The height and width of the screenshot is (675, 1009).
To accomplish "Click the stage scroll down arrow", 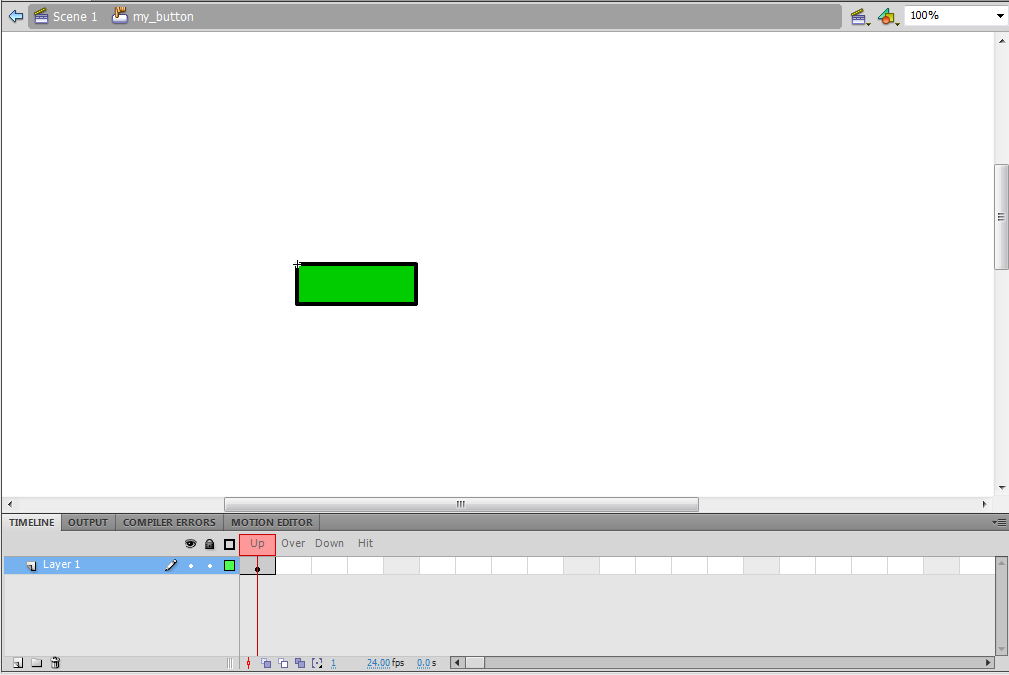I will pyautogui.click(x=1001, y=488).
